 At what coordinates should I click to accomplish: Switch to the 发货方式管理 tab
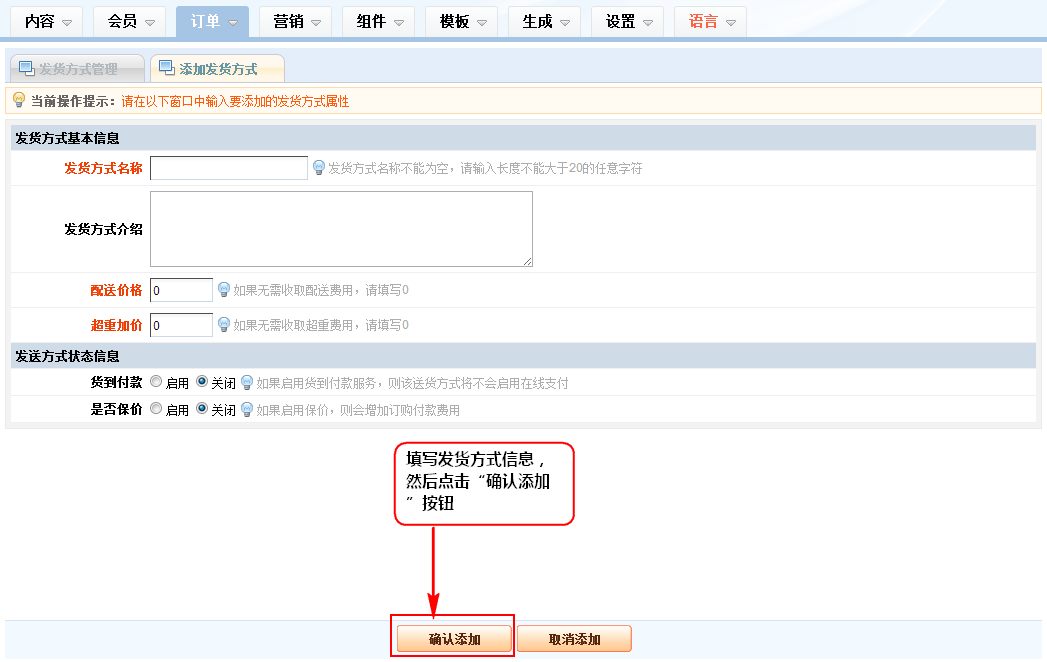point(77,69)
